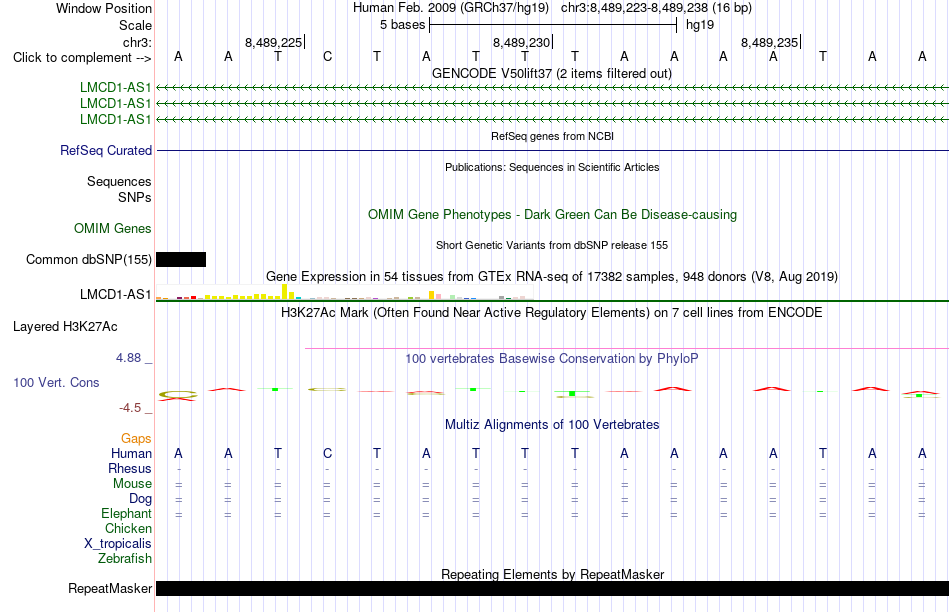Click the C base in the complement sequence row
Image resolution: width=950 pixels, height=612 pixels.
tap(327, 57)
